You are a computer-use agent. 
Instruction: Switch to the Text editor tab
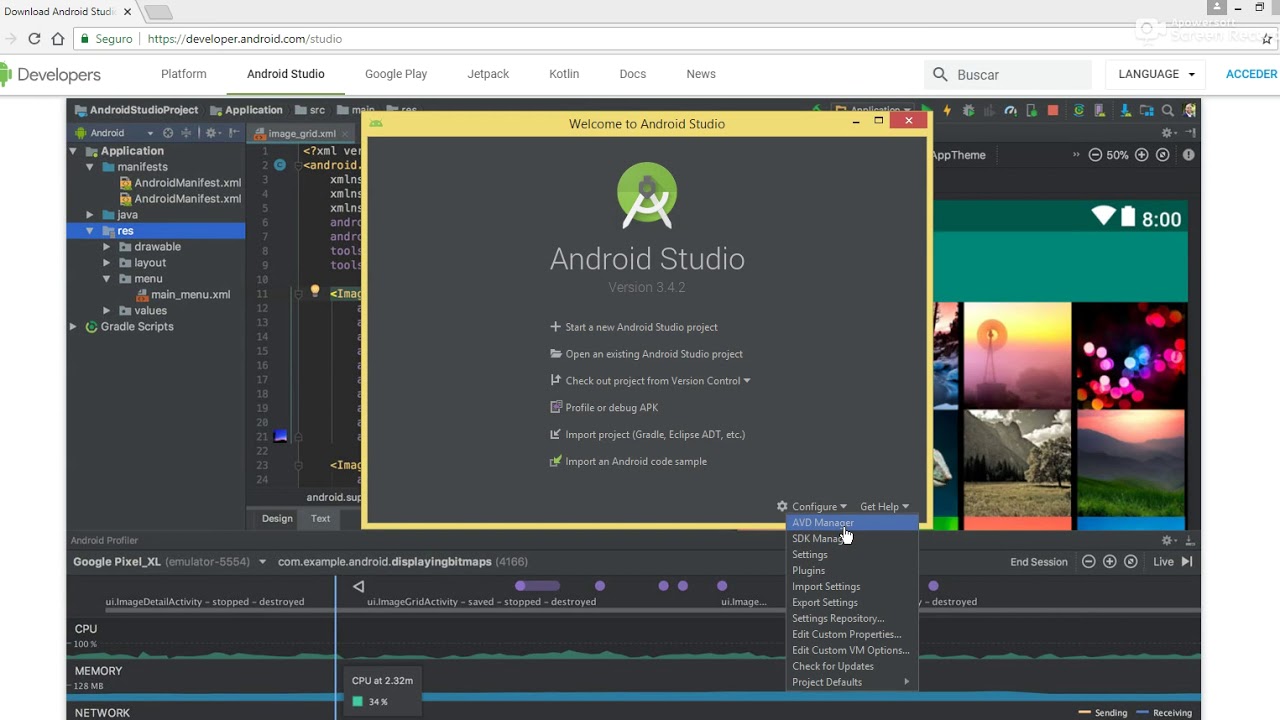(320, 519)
